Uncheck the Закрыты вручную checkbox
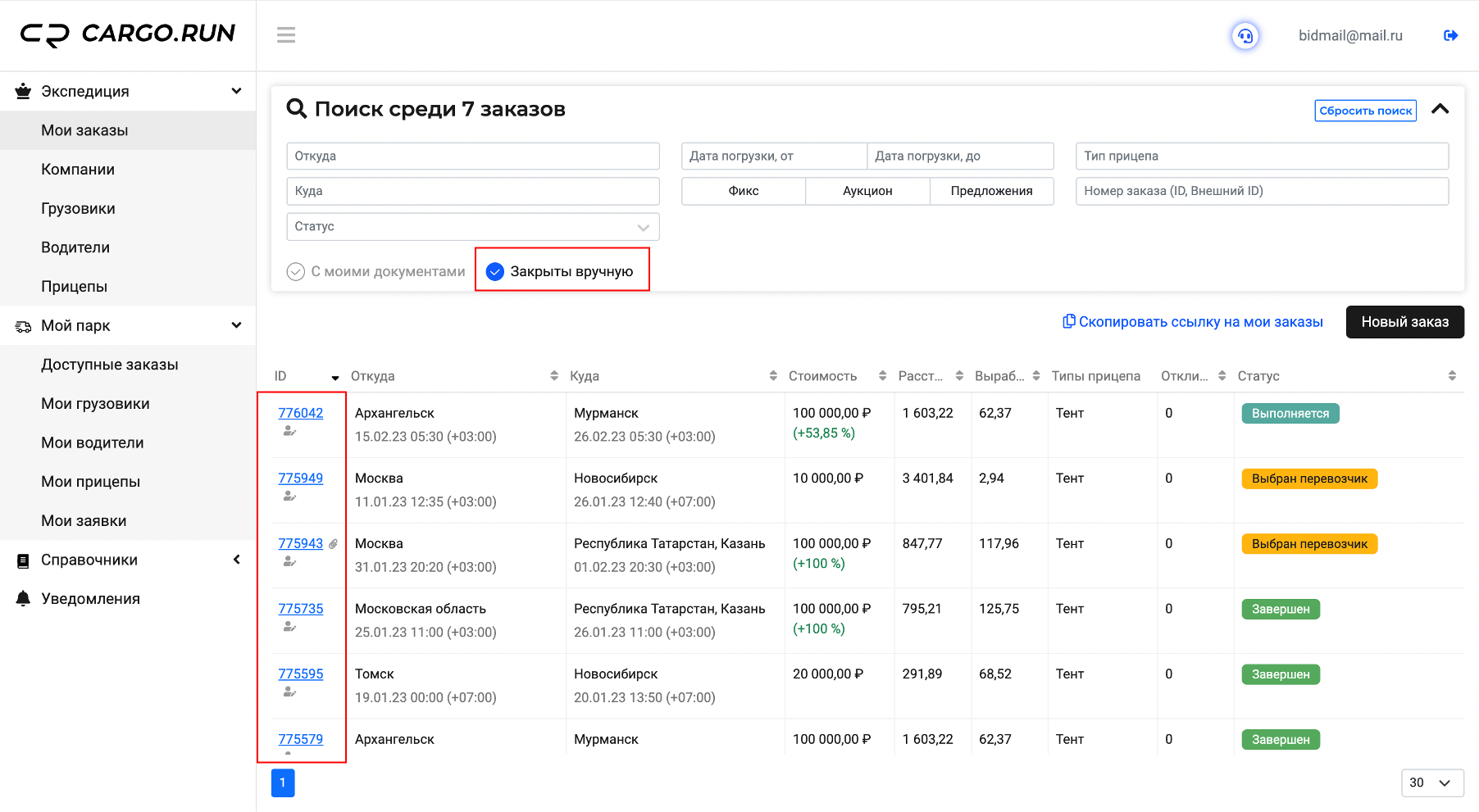This screenshot has width=1479, height=812. tap(495, 272)
